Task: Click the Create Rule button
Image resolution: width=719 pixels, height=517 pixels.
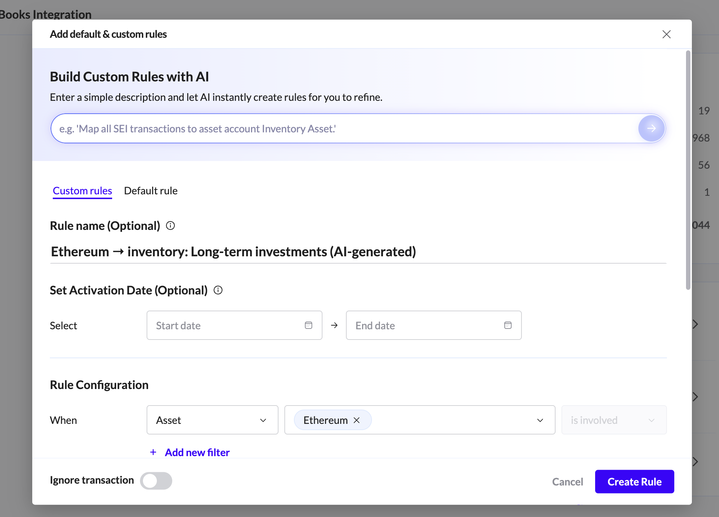Action: point(634,482)
